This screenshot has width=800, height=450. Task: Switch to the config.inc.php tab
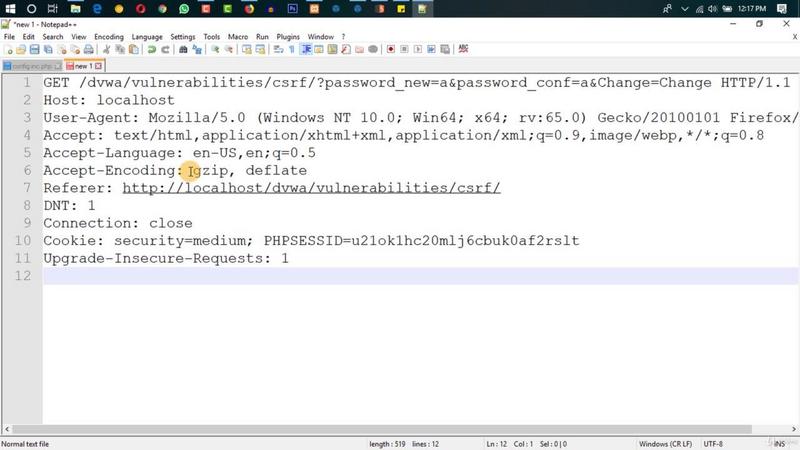pos(32,66)
